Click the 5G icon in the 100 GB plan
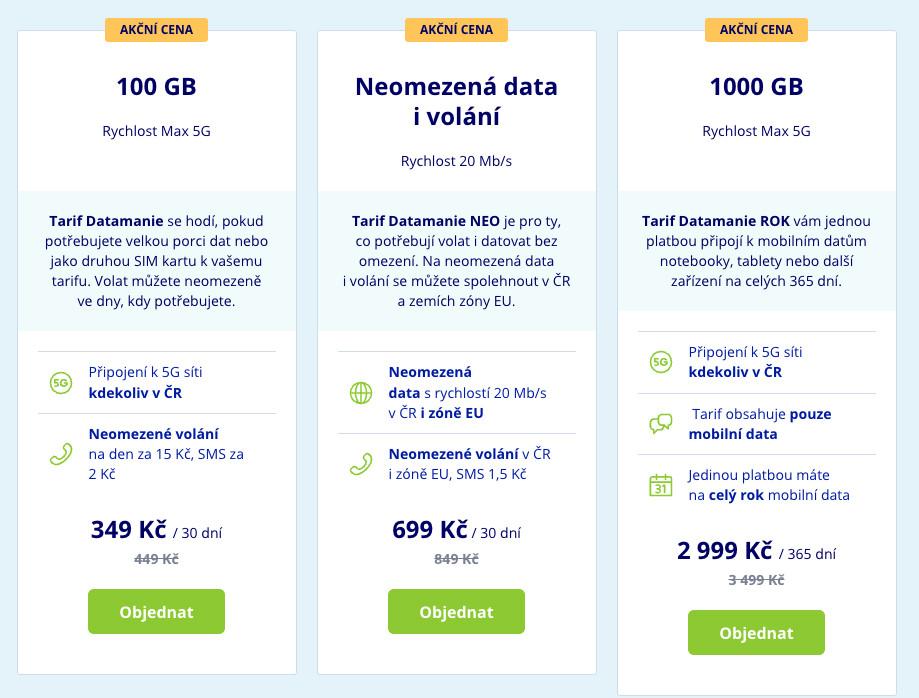 (x=61, y=383)
